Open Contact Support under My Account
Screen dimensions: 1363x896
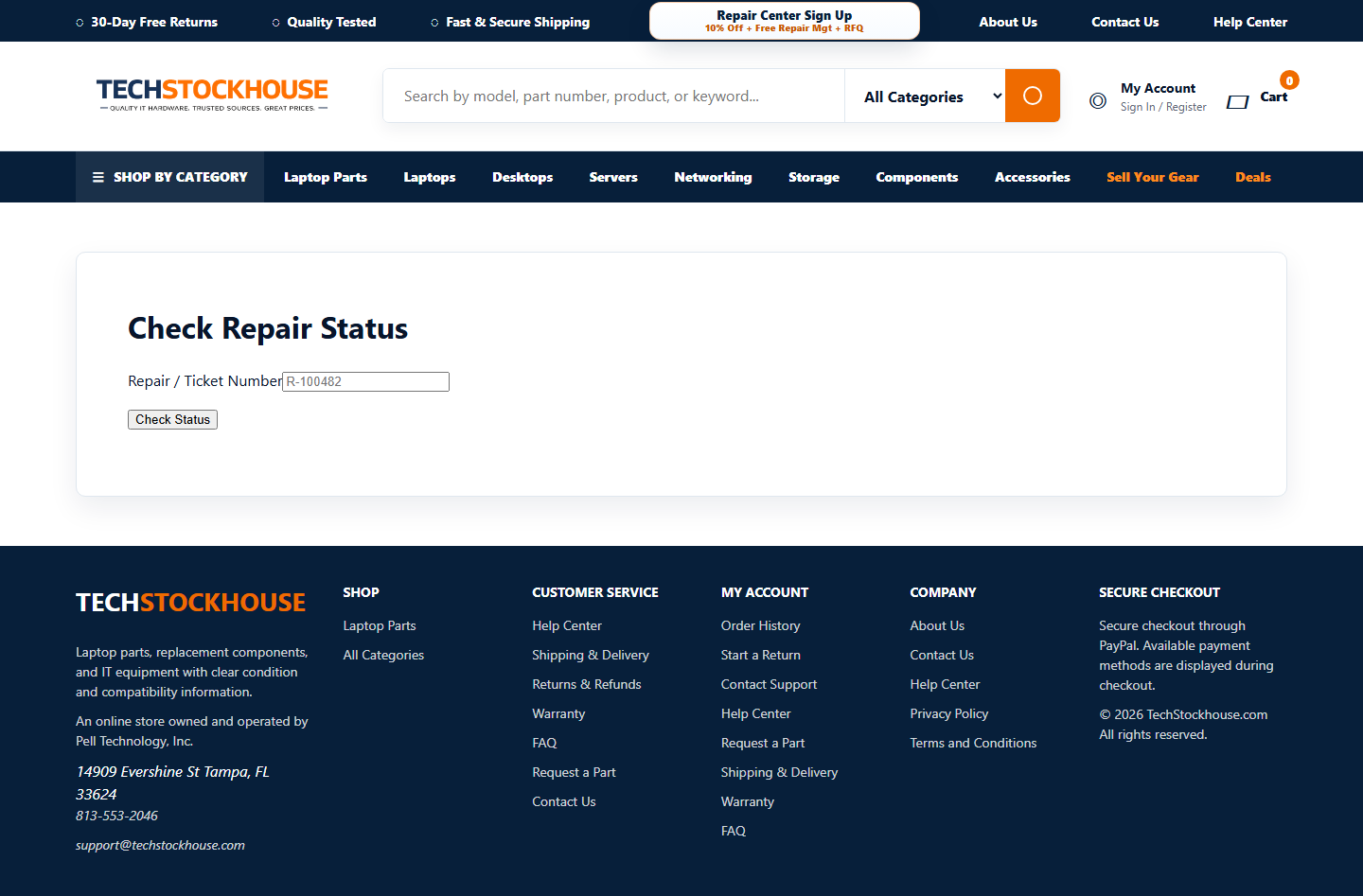point(769,684)
